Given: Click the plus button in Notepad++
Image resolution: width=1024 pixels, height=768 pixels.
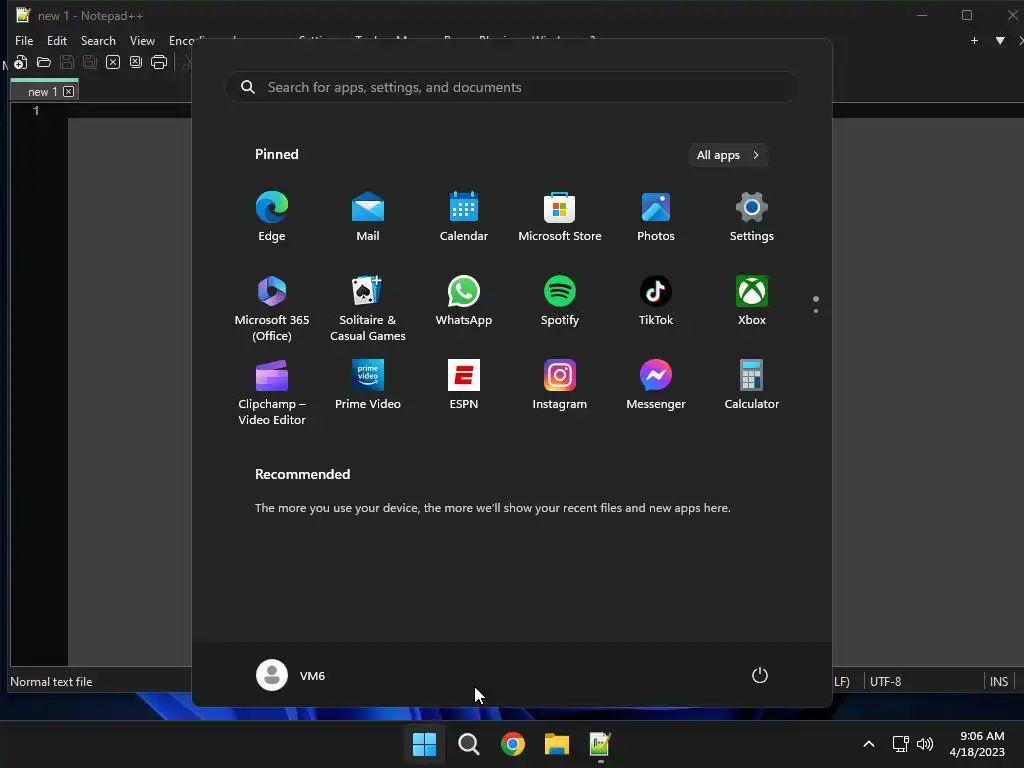Looking at the screenshot, I should coord(974,40).
